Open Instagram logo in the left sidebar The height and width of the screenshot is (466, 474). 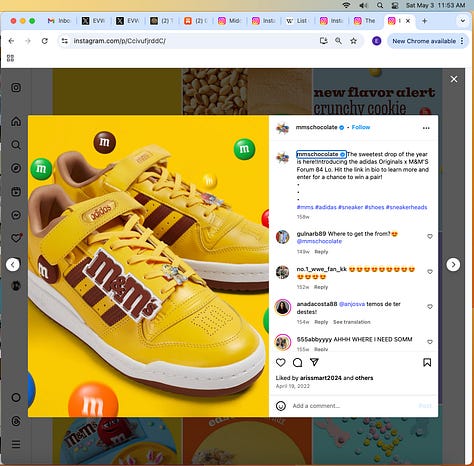pyautogui.click(x=16, y=88)
